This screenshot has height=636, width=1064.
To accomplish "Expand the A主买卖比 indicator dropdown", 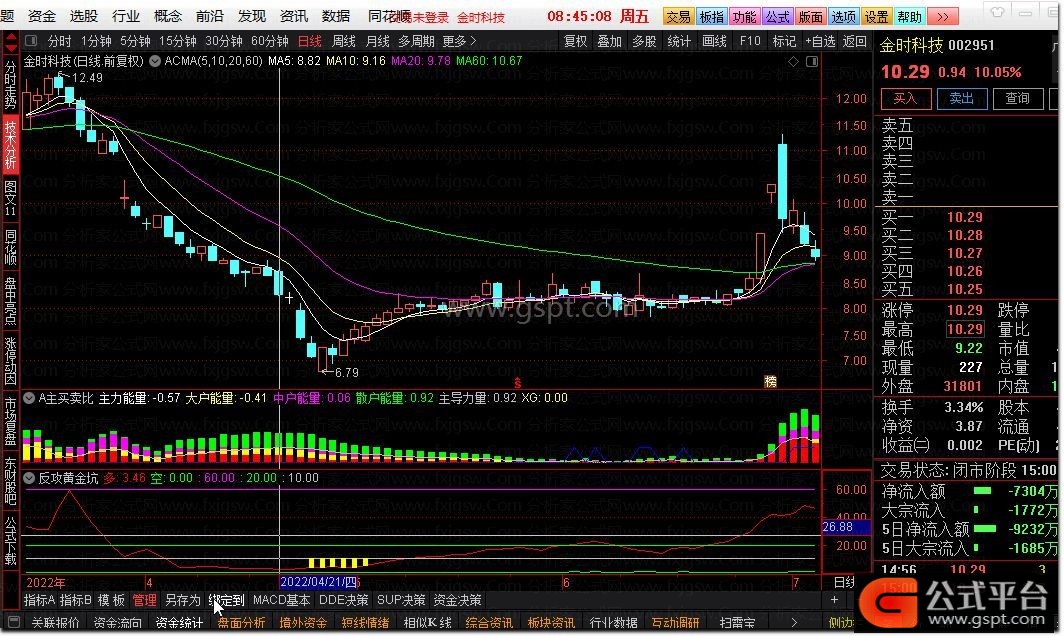I will click(29, 398).
